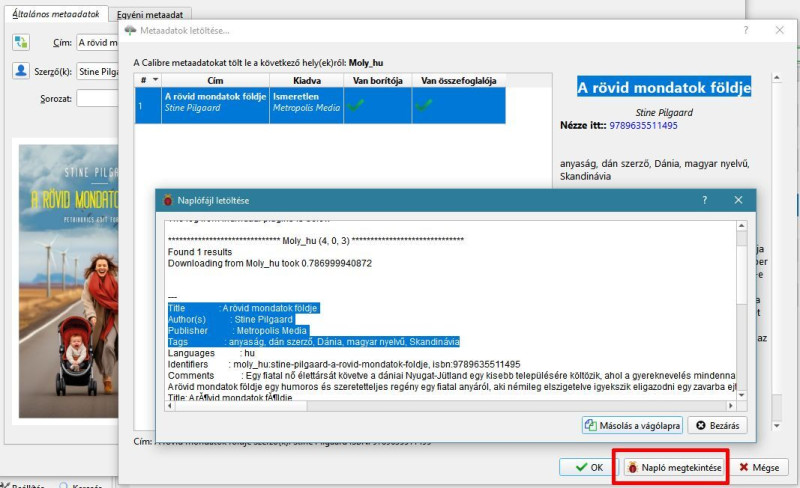800x488 pixels.
Task: Sort results by Kiadva column
Action: click(x=307, y=80)
